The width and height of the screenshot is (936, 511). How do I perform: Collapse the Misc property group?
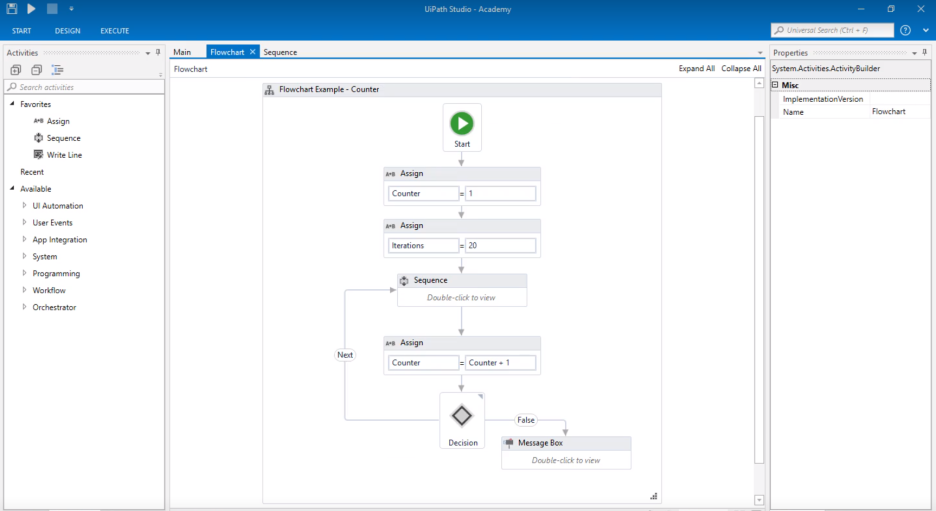(776, 86)
